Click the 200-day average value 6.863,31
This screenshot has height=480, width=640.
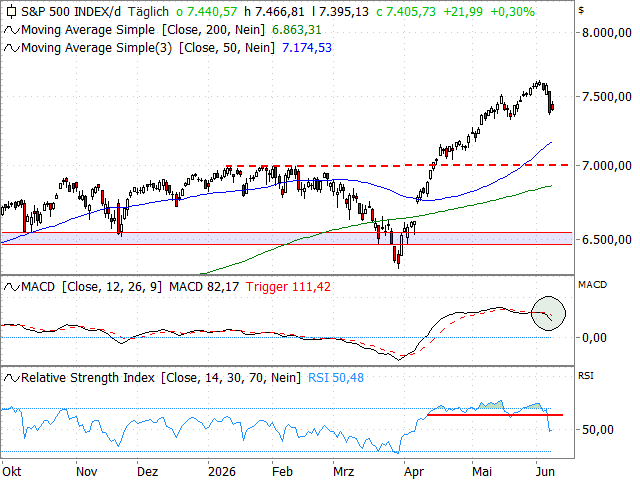296,30
